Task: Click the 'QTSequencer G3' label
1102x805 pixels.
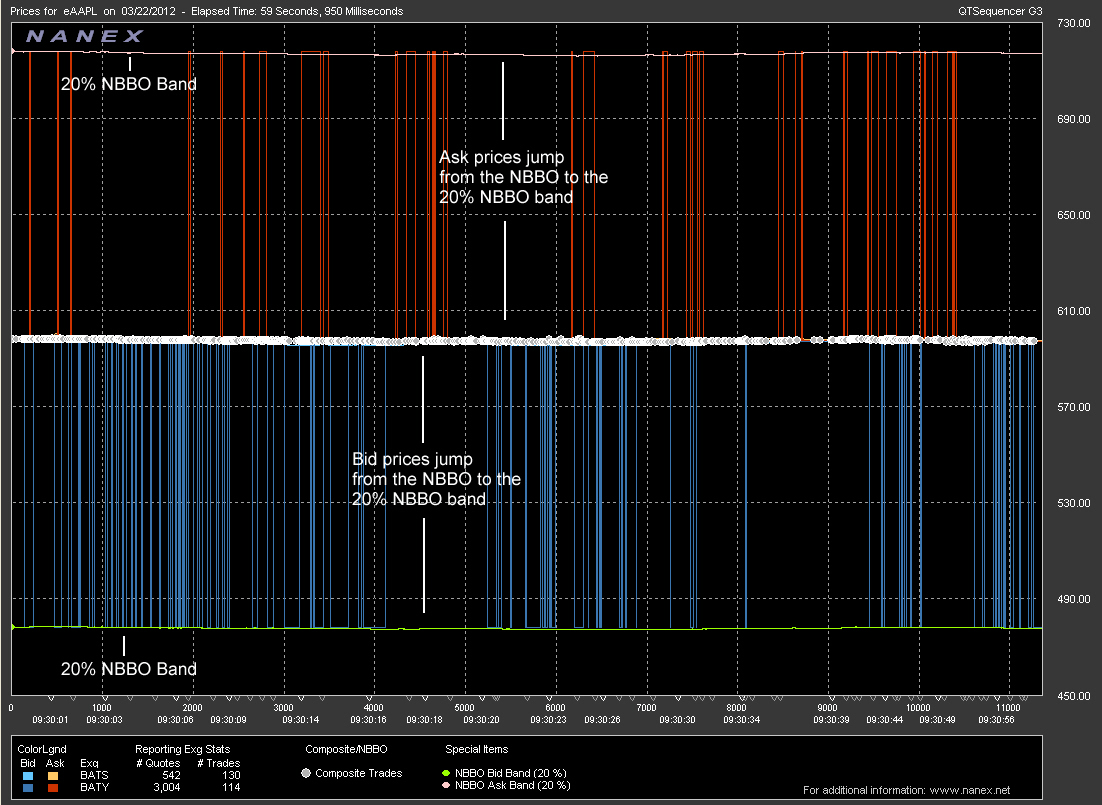Action: (1000, 11)
